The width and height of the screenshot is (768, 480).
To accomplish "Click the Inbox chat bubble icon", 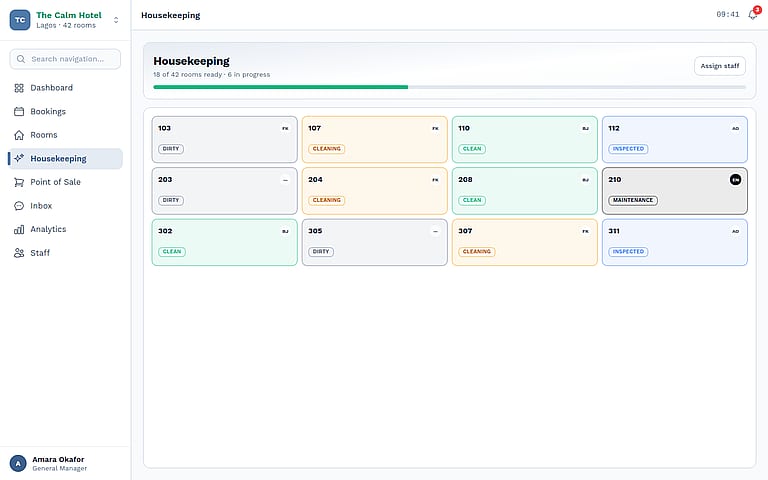I will pyautogui.click(x=19, y=206).
